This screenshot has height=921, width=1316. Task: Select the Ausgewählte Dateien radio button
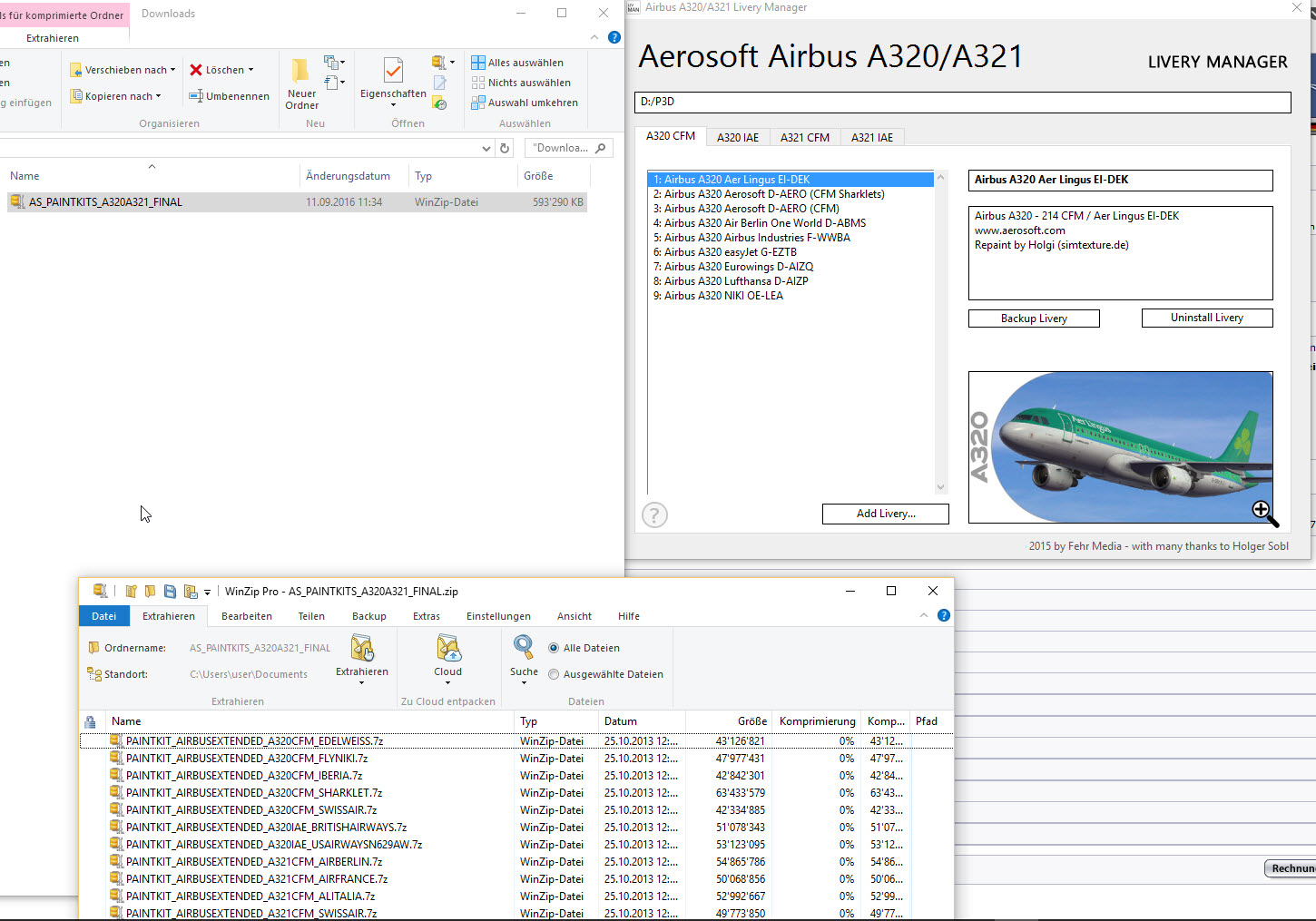554,674
